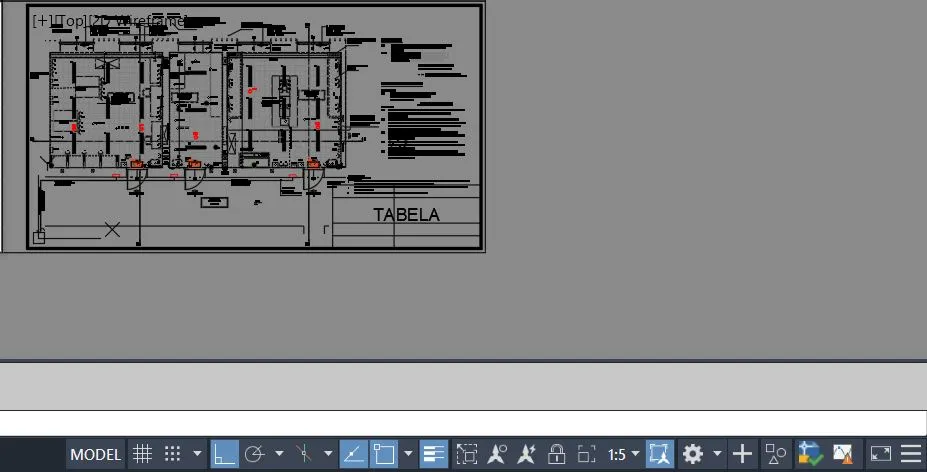Open the 1:5 annotation scale list
927x472 pixels.
point(624,455)
